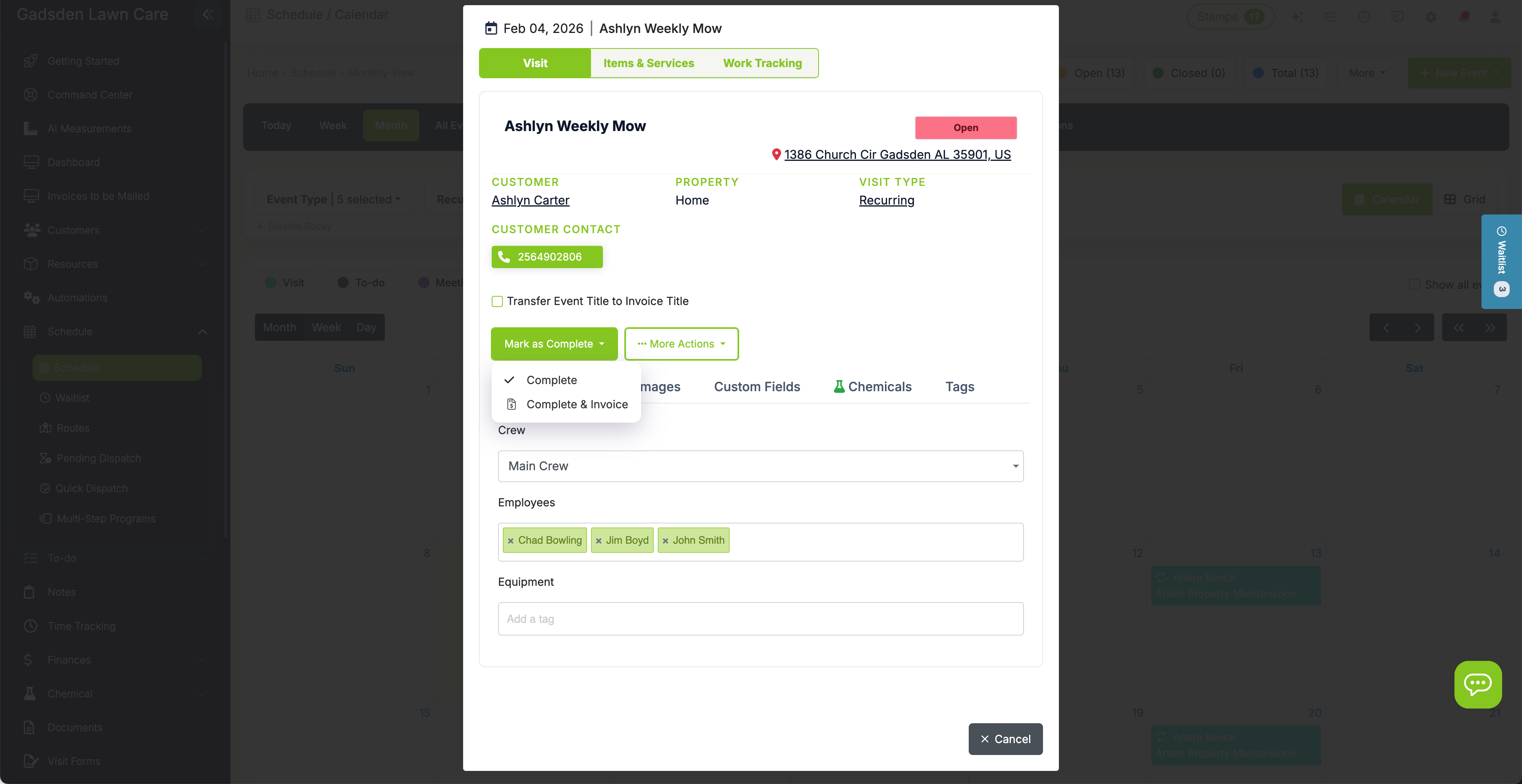This screenshot has width=1522, height=784.
Task: Expand the More Actions menu
Action: point(681,343)
